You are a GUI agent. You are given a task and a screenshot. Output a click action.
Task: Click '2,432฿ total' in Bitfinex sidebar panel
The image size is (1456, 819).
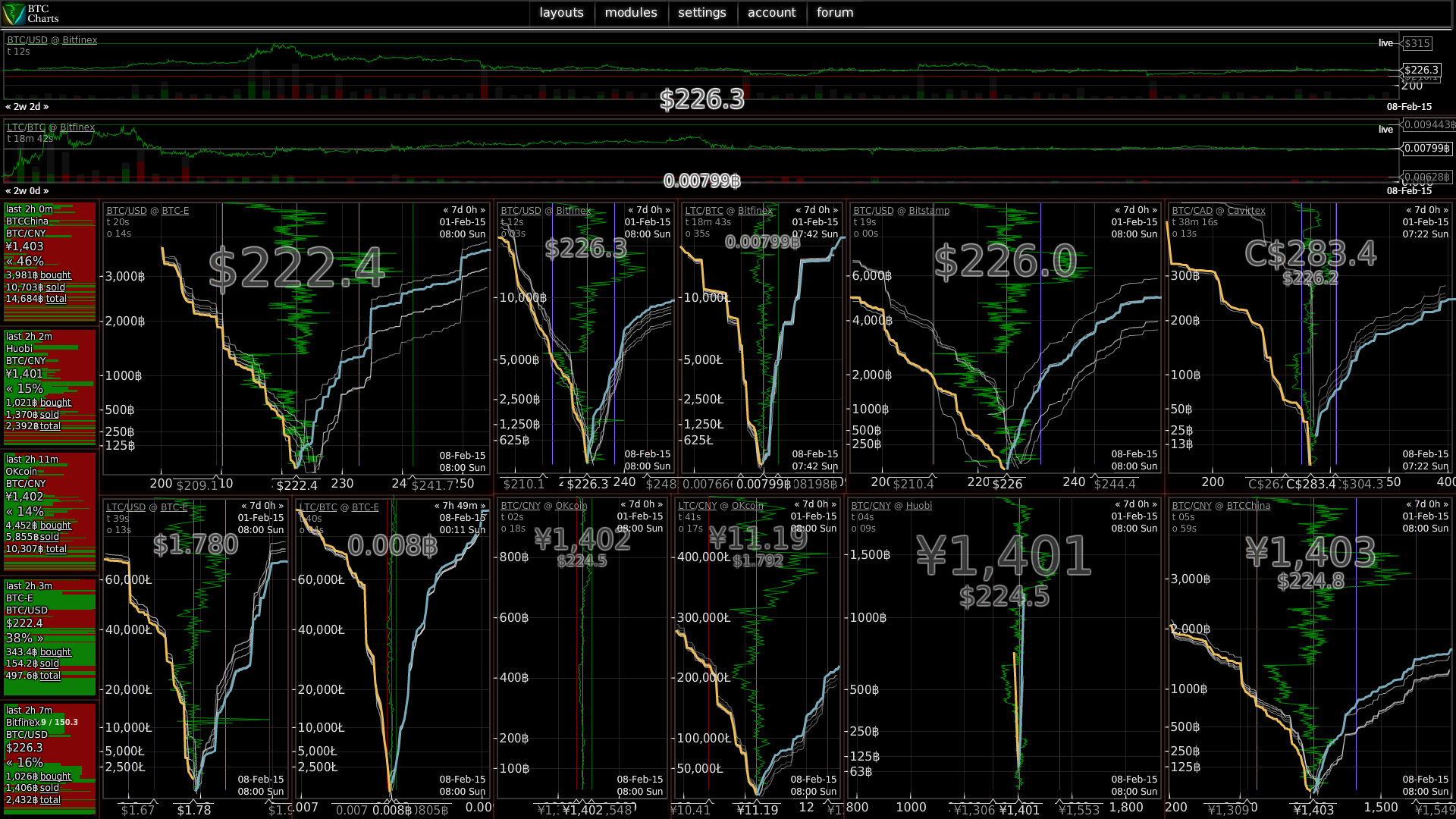33,800
